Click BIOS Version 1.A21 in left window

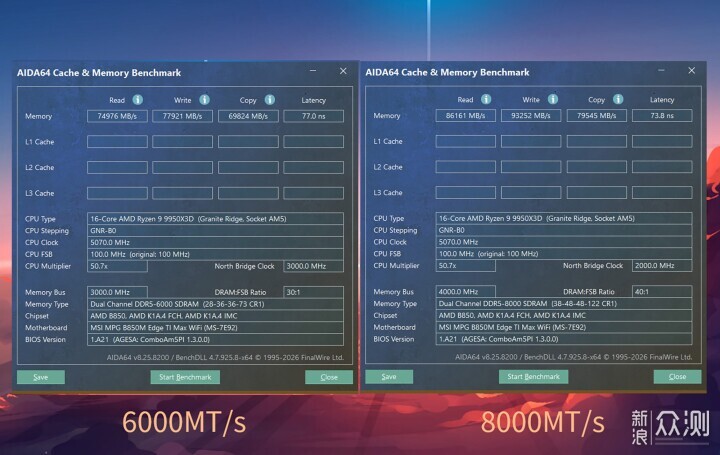(x=215, y=340)
